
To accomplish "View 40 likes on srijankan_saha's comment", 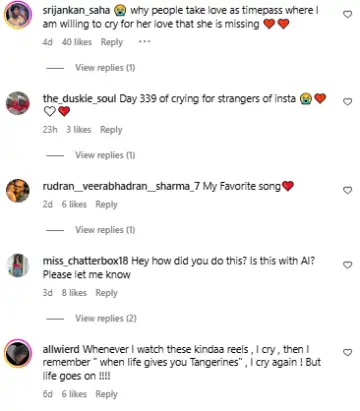I will coord(77,42).
